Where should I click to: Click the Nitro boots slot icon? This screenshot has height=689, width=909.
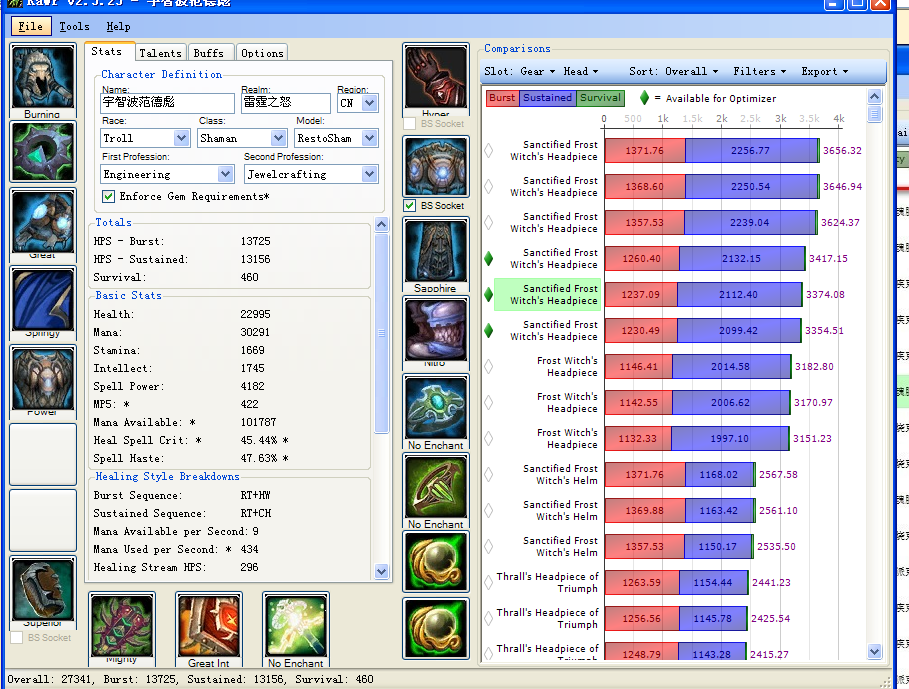coord(435,329)
